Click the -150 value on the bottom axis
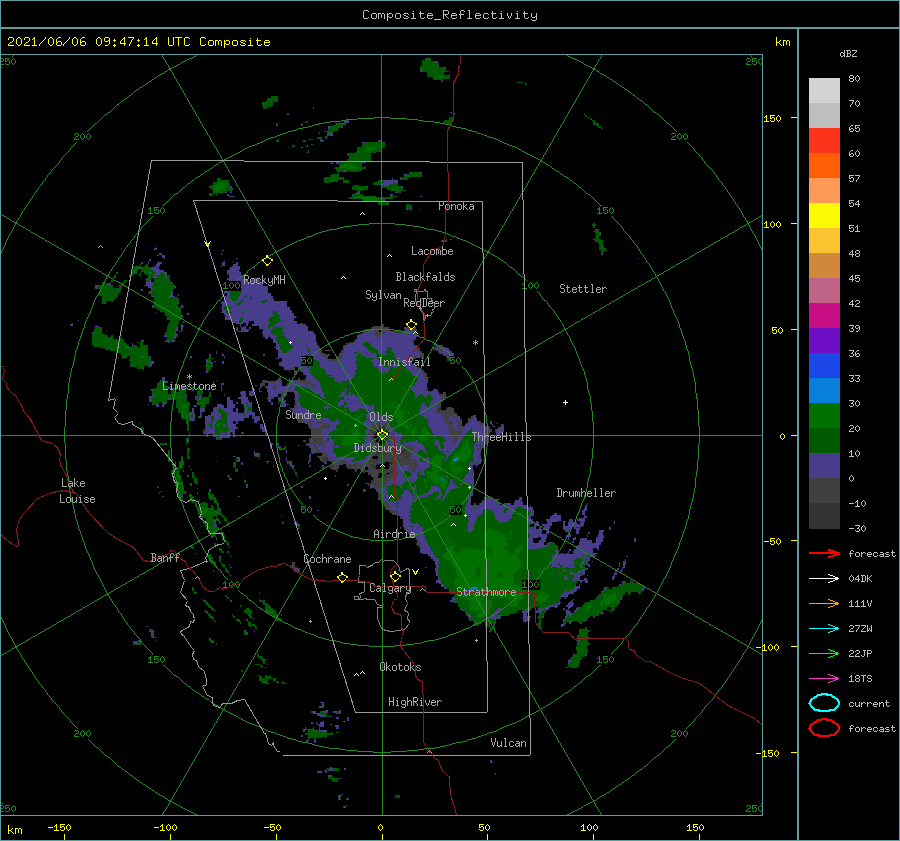 [59, 827]
